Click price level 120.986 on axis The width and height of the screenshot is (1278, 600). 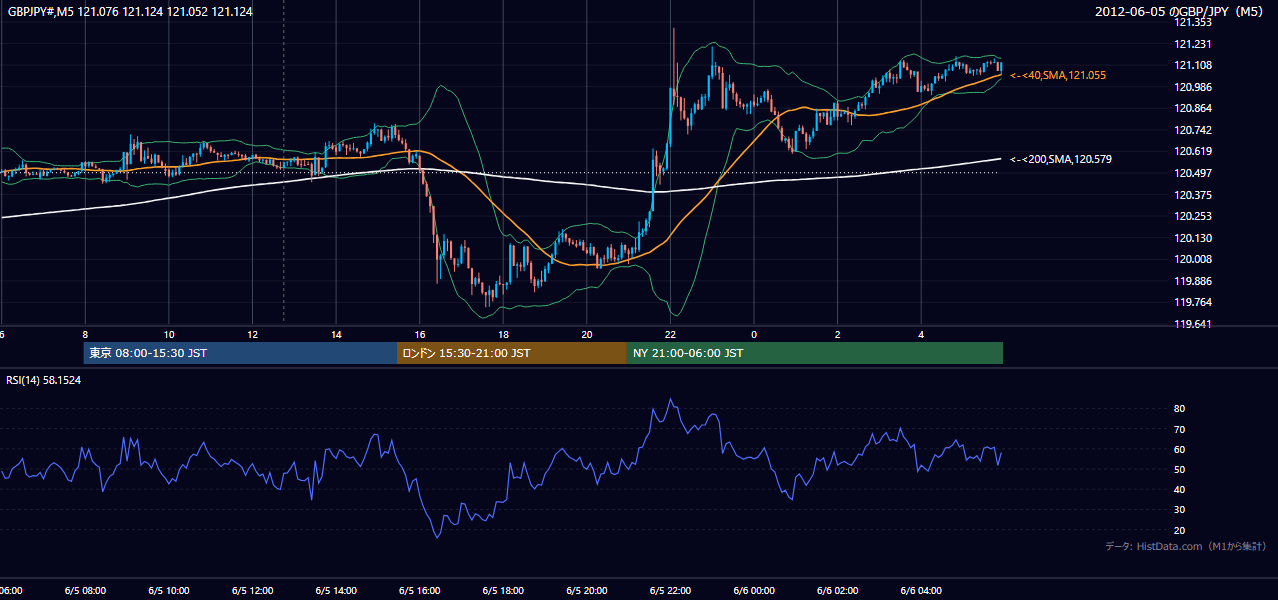1193,87
